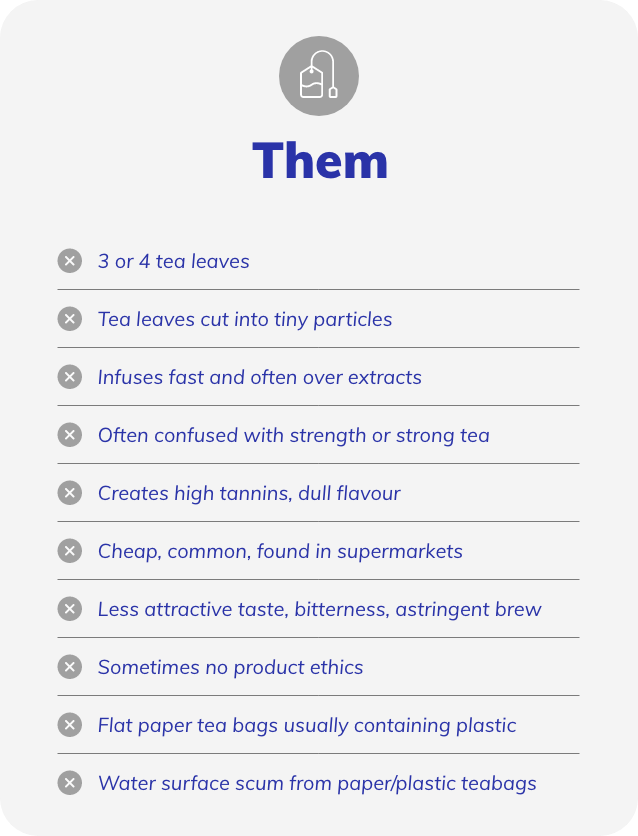Click the X icon next to 'Sometimes no product ethics'

click(69, 667)
